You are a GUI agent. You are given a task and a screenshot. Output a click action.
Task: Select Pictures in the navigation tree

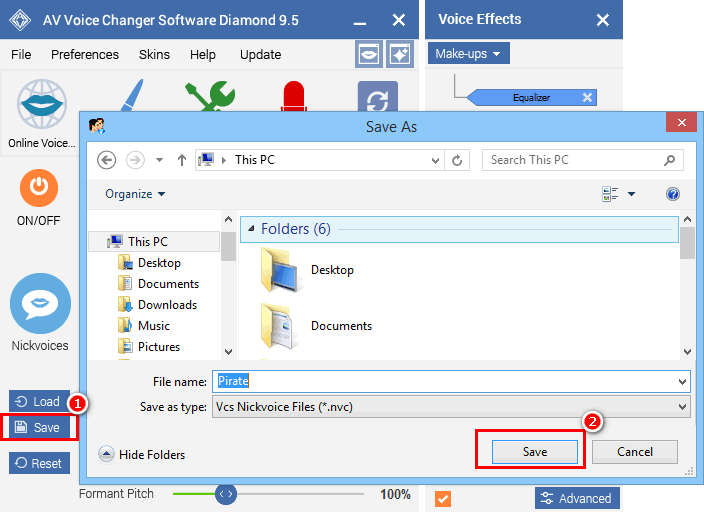[149, 347]
